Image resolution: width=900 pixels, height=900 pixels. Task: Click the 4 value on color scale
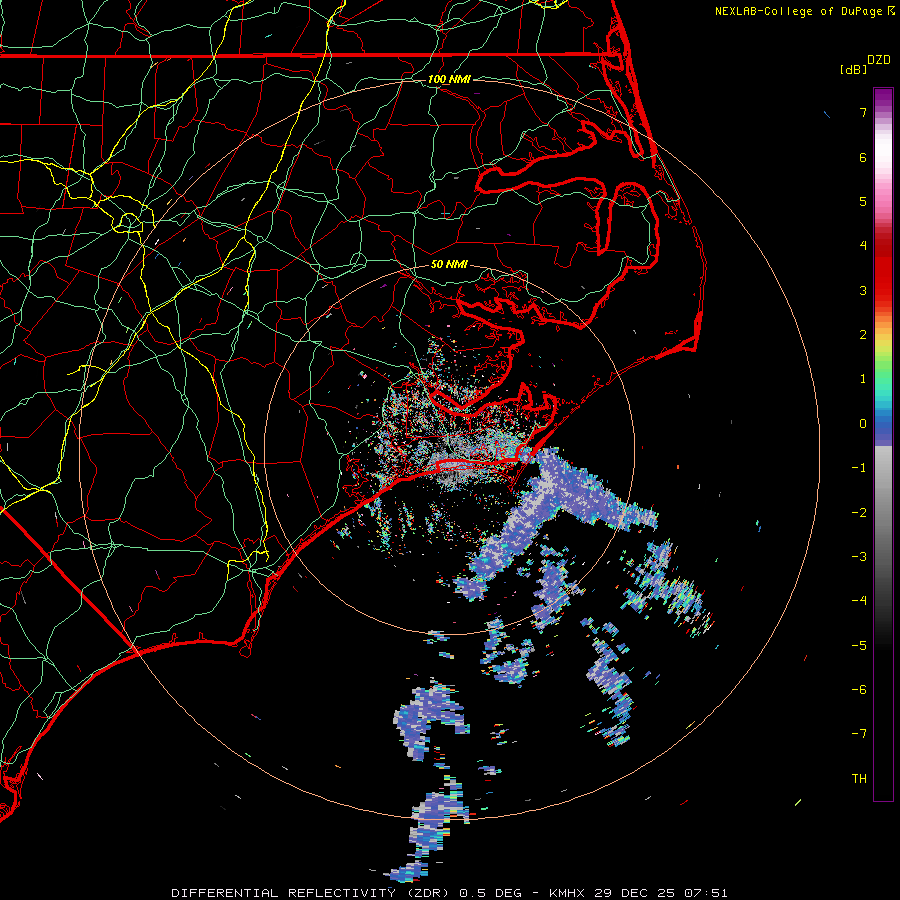click(x=863, y=246)
